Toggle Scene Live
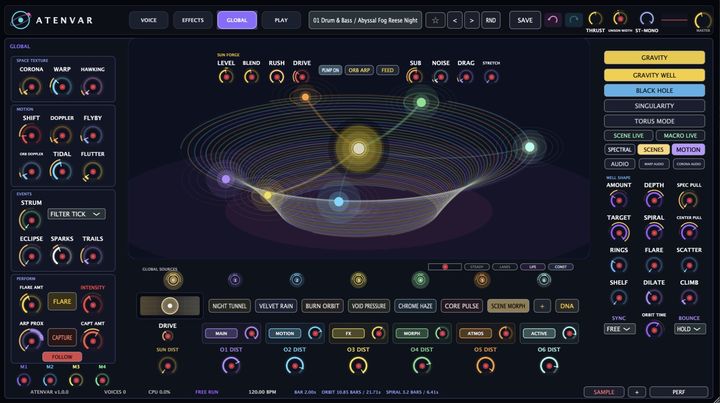720x403 pixels. pos(628,135)
